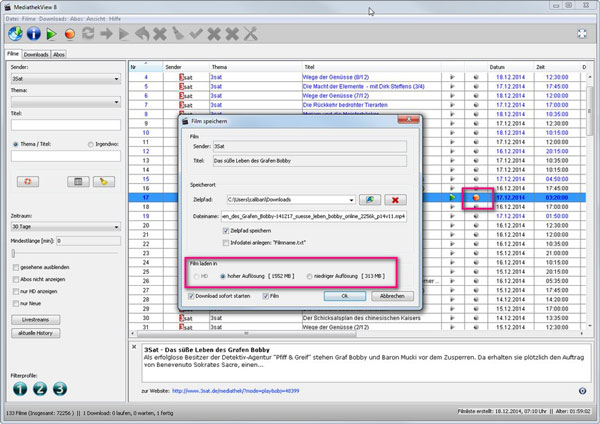Click the grey undo arrow toolbar icon

142,34
